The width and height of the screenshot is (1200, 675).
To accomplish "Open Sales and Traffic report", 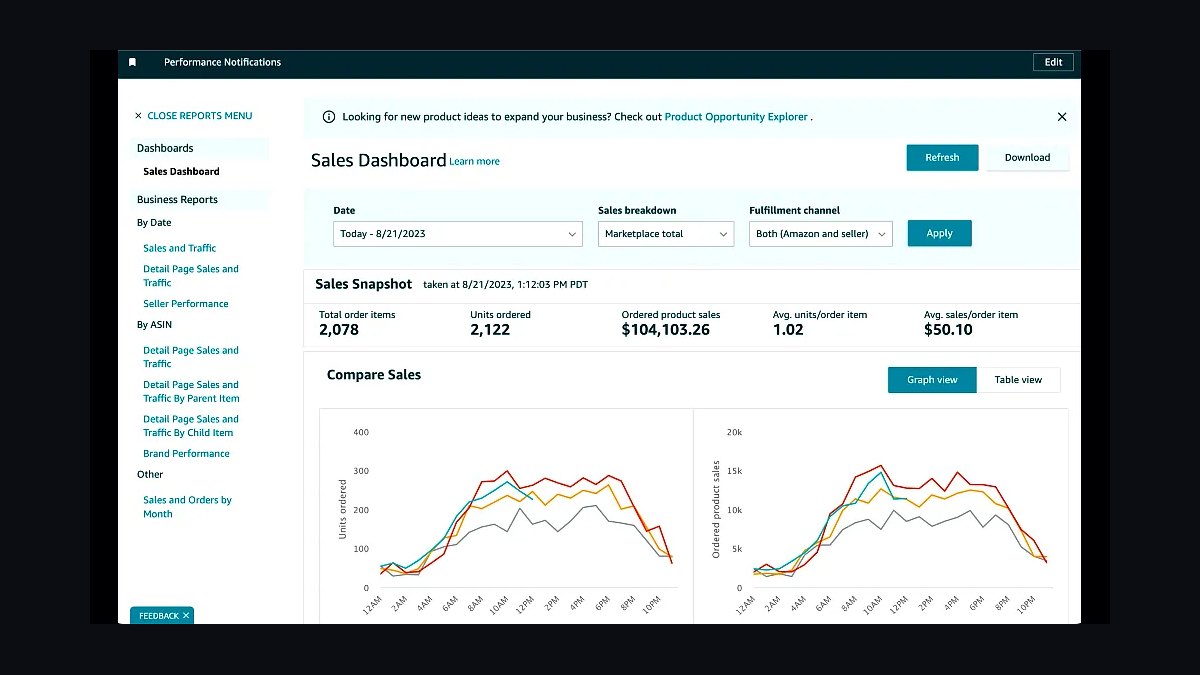I will click(x=179, y=248).
